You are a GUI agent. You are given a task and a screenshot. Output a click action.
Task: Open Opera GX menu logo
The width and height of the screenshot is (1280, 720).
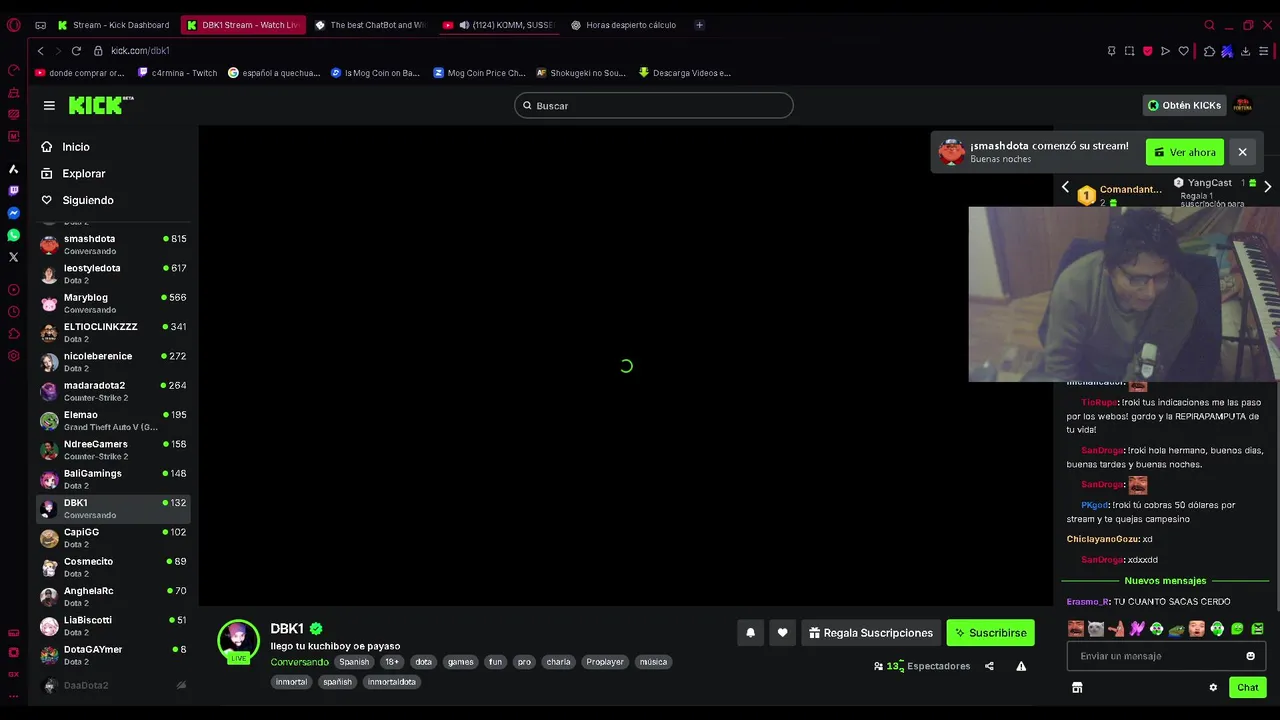13,25
